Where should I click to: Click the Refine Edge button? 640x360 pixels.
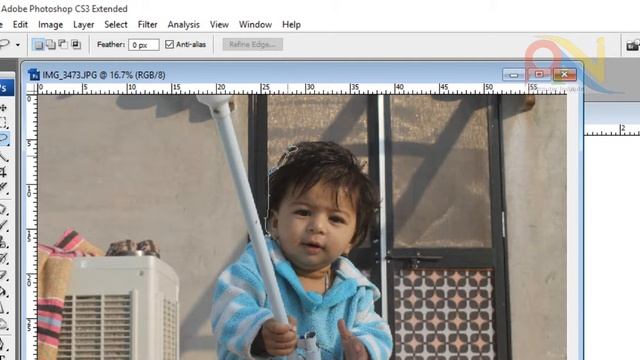pyautogui.click(x=253, y=44)
